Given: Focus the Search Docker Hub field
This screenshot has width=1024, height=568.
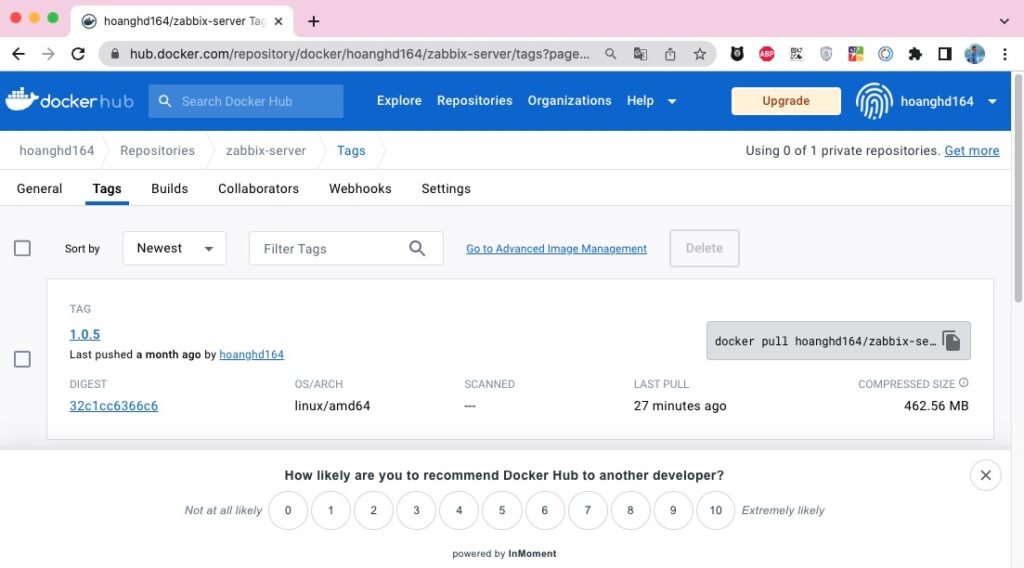Looking at the screenshot, I should (246, 101).
